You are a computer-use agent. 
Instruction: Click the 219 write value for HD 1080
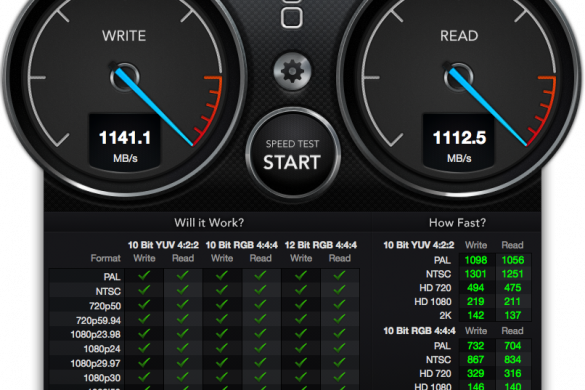(x=476, y=302)
